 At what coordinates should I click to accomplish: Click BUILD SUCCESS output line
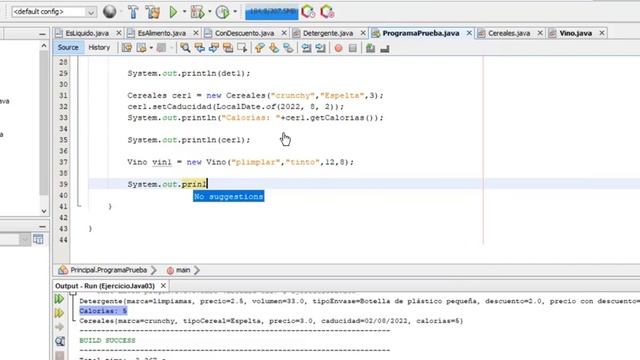click(107, 340)
